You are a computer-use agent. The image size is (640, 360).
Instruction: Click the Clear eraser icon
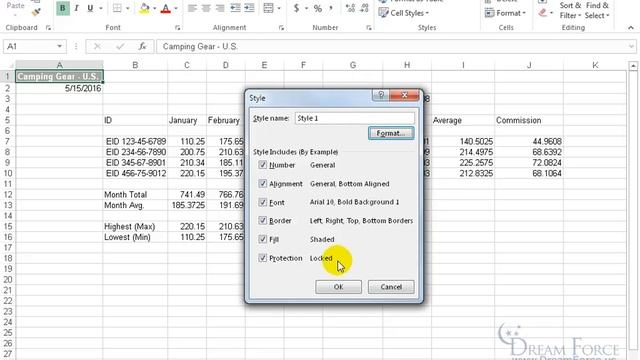[542, 13]
